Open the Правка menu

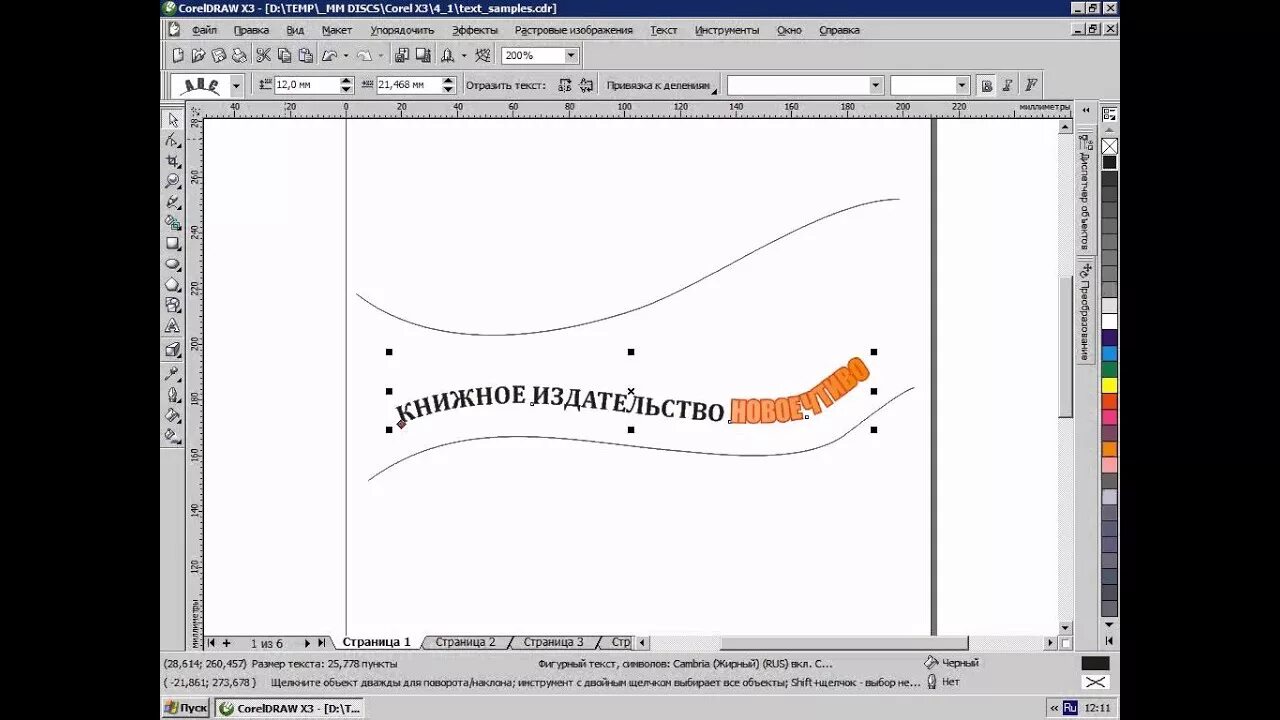(251, 30)
